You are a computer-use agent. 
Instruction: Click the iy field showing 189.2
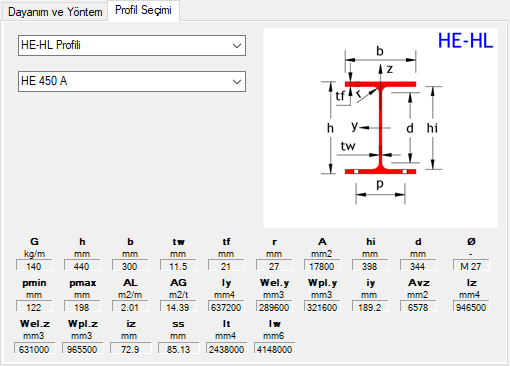[370, 307]
